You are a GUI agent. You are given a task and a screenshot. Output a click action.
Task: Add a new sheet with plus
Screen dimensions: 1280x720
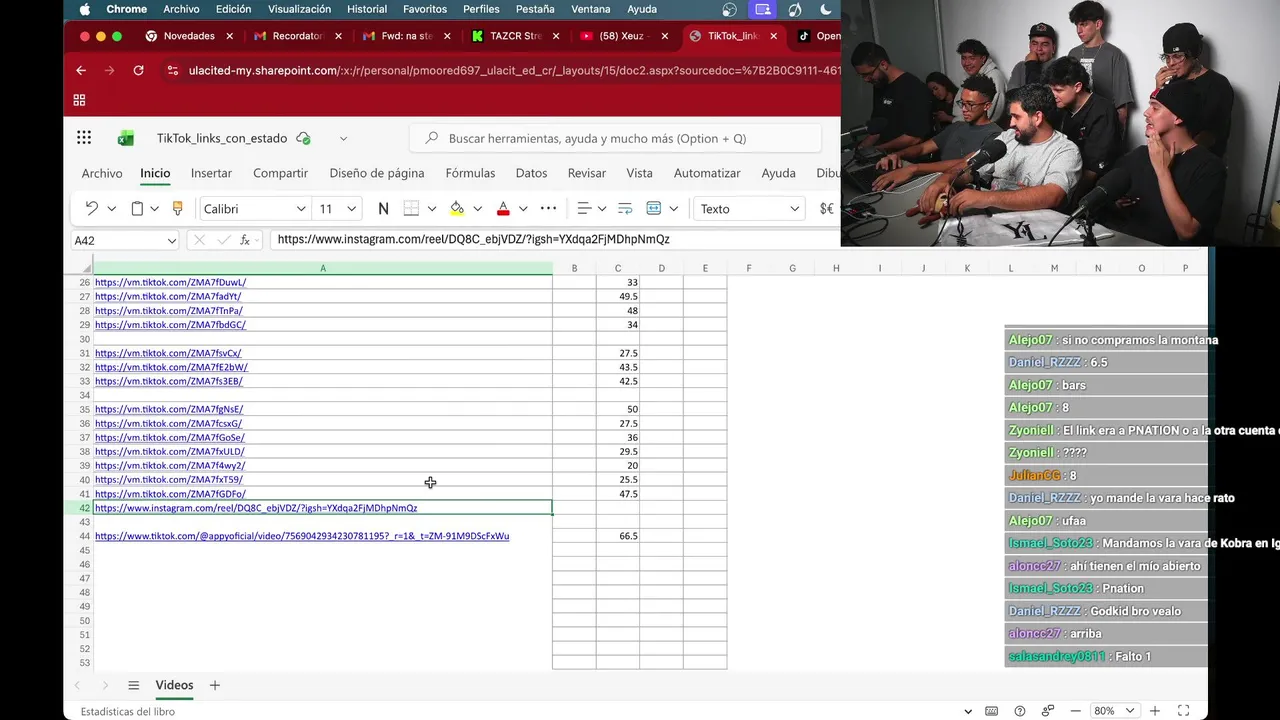coord(214,685)
